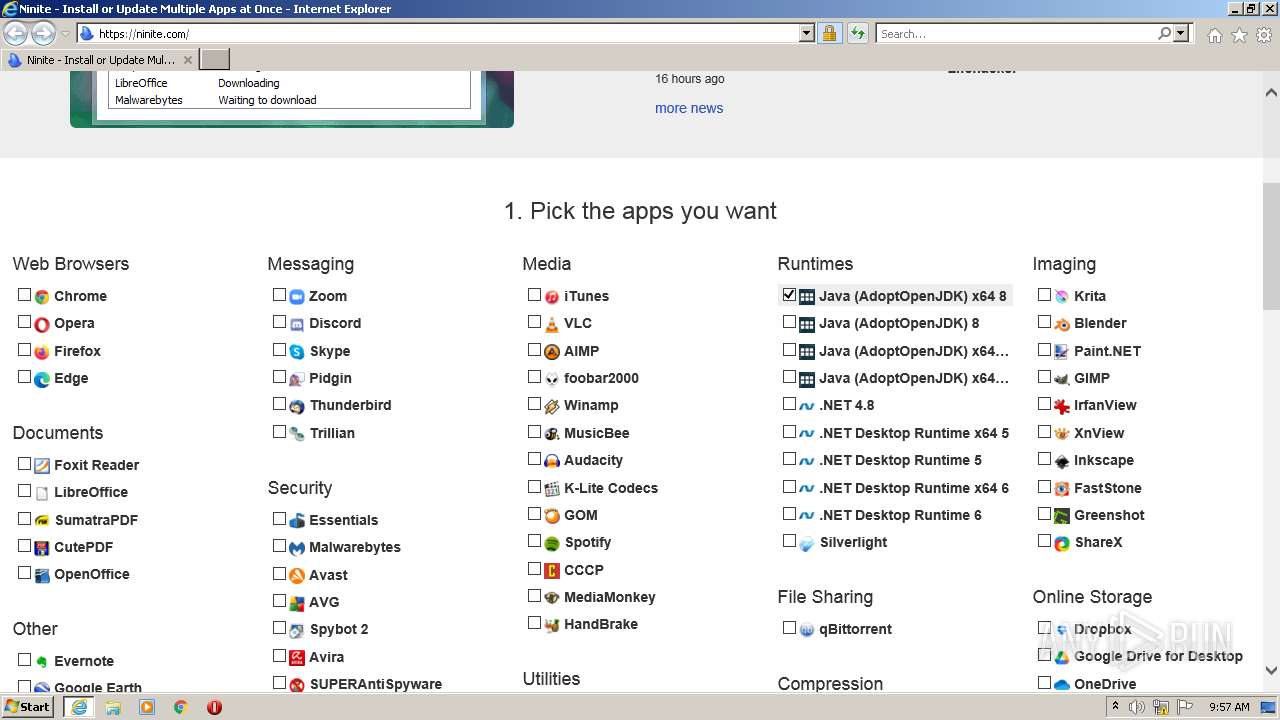Check the LibreOffice checkbox
This screenshot has width=1280, height=720.
(x=24, y=491)
